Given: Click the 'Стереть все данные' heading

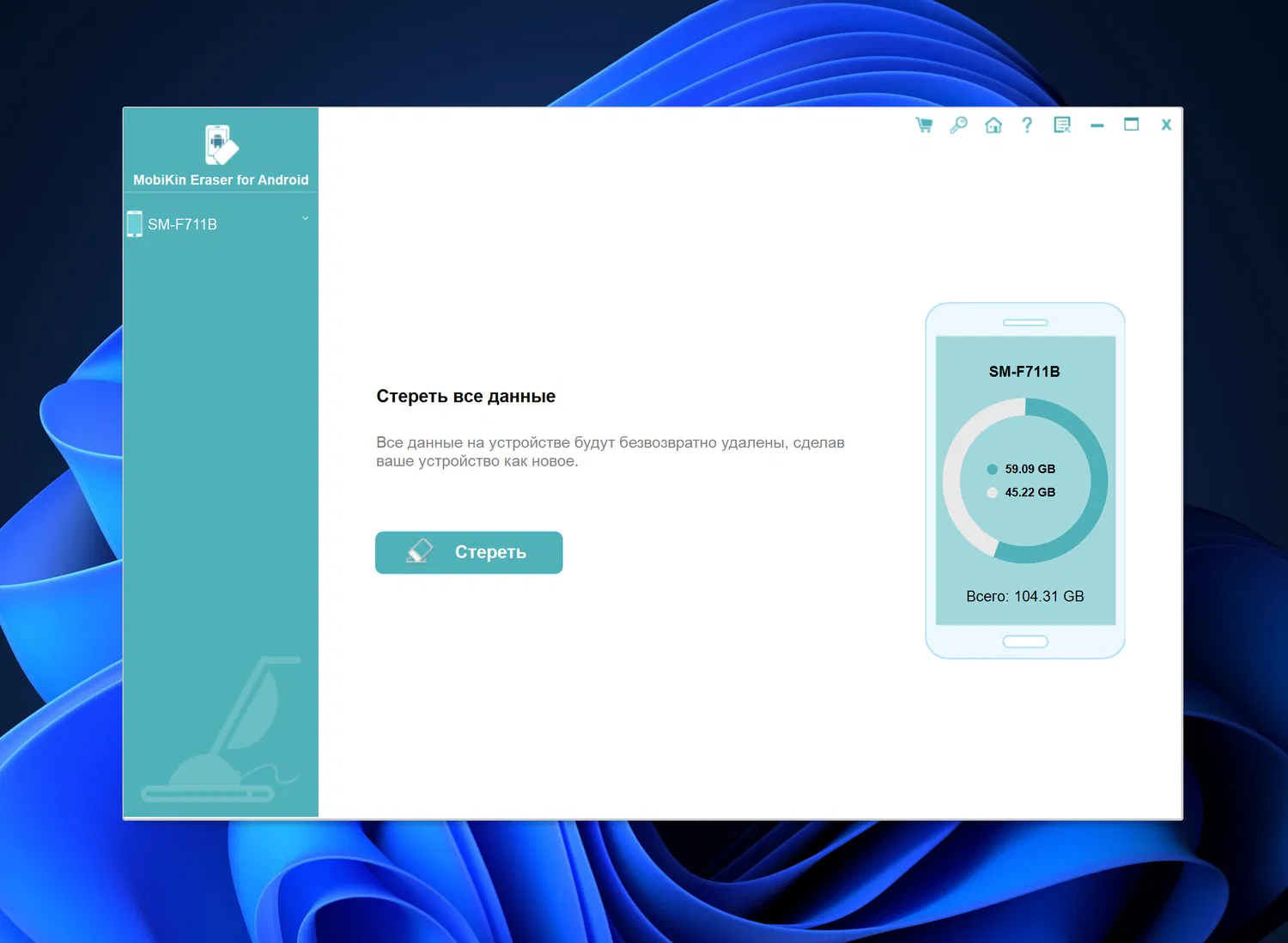Looking at the screenshot, I should (x=466, y=396).
